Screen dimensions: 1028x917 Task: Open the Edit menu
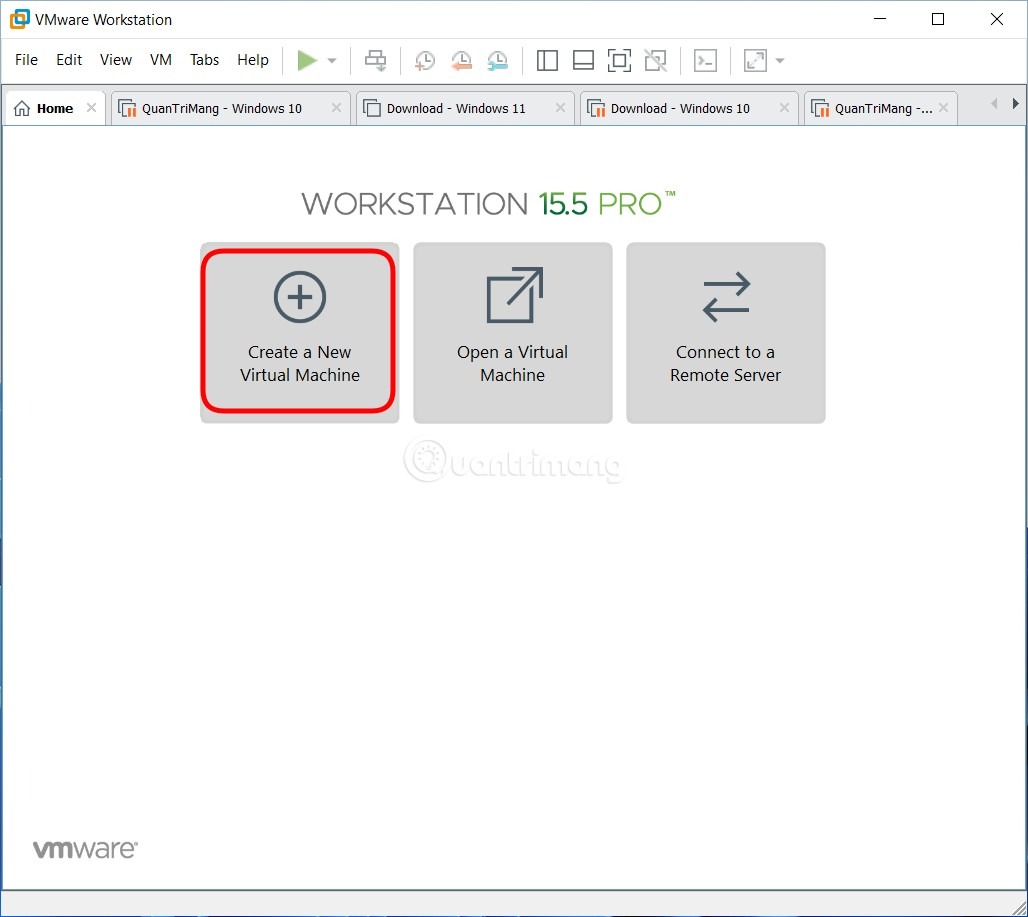click(69, 60)
